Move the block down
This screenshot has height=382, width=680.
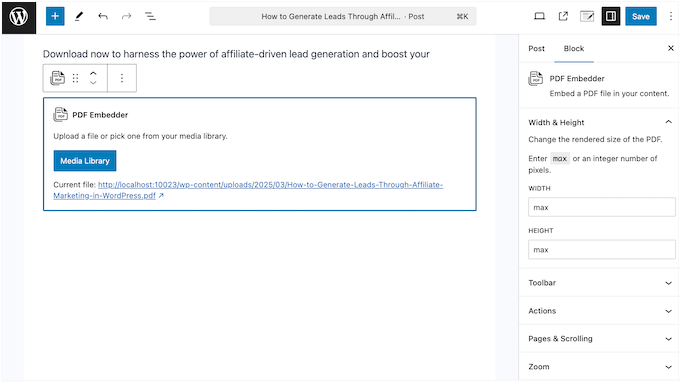pyautogui.click(x=93, y=82)
